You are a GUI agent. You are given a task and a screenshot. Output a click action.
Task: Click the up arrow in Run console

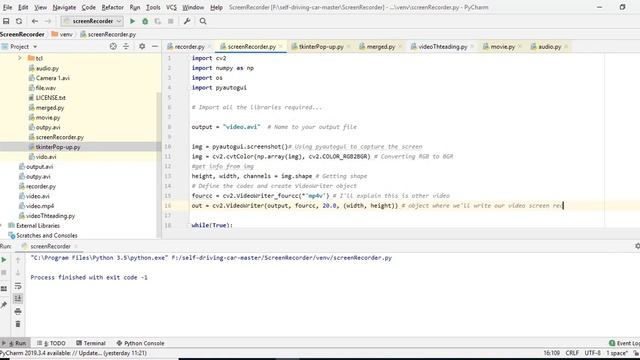pos(18,260)
